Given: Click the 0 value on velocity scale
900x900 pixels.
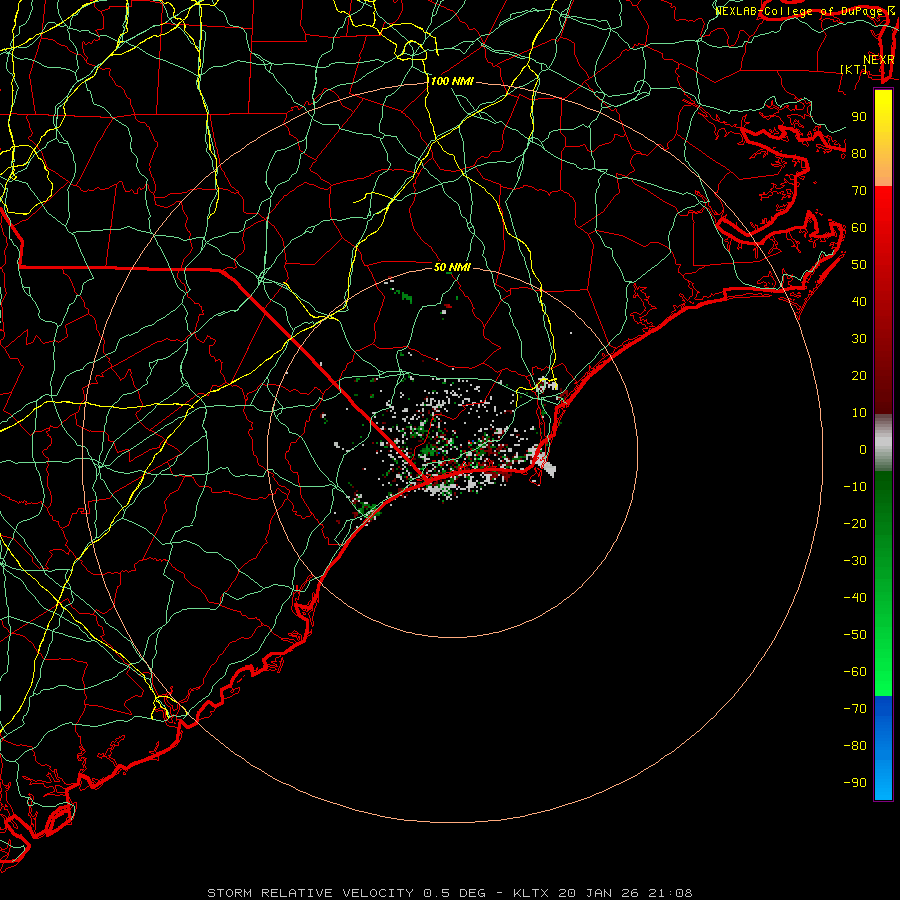Looking at the screenshot, I should pyautogui.click(x=863, y=449).
